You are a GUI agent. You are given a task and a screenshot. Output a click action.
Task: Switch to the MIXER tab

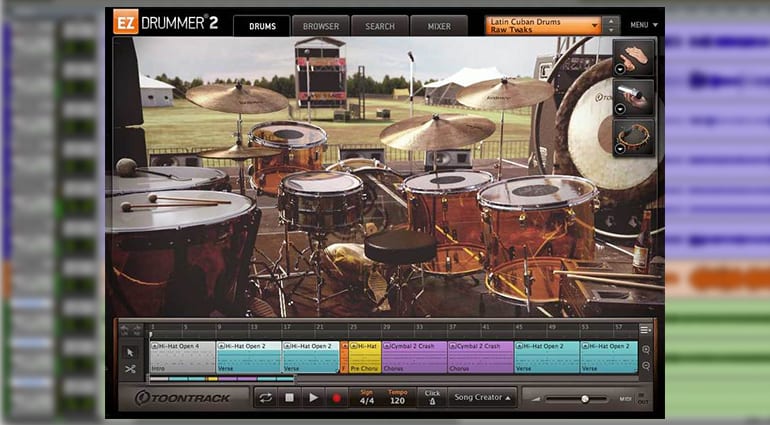(x=439, y=26)
